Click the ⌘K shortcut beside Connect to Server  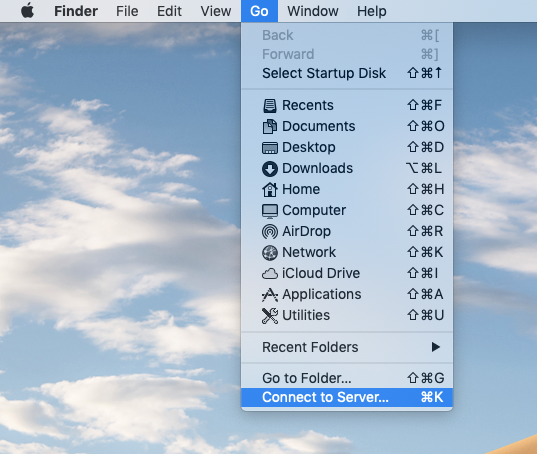(432, 397)
